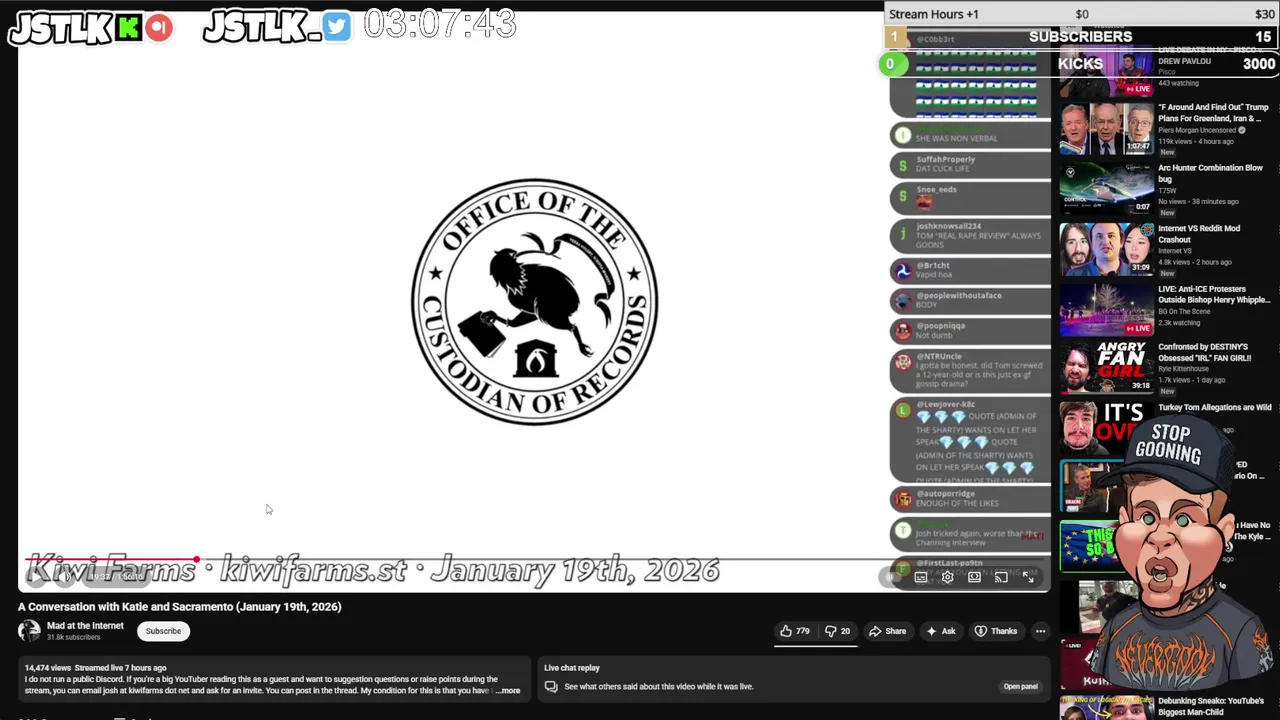Click the verified badge beside Piers Morgan Uncensored
The width and height of the screenshot is (1280, 720).
[1242, 130]
